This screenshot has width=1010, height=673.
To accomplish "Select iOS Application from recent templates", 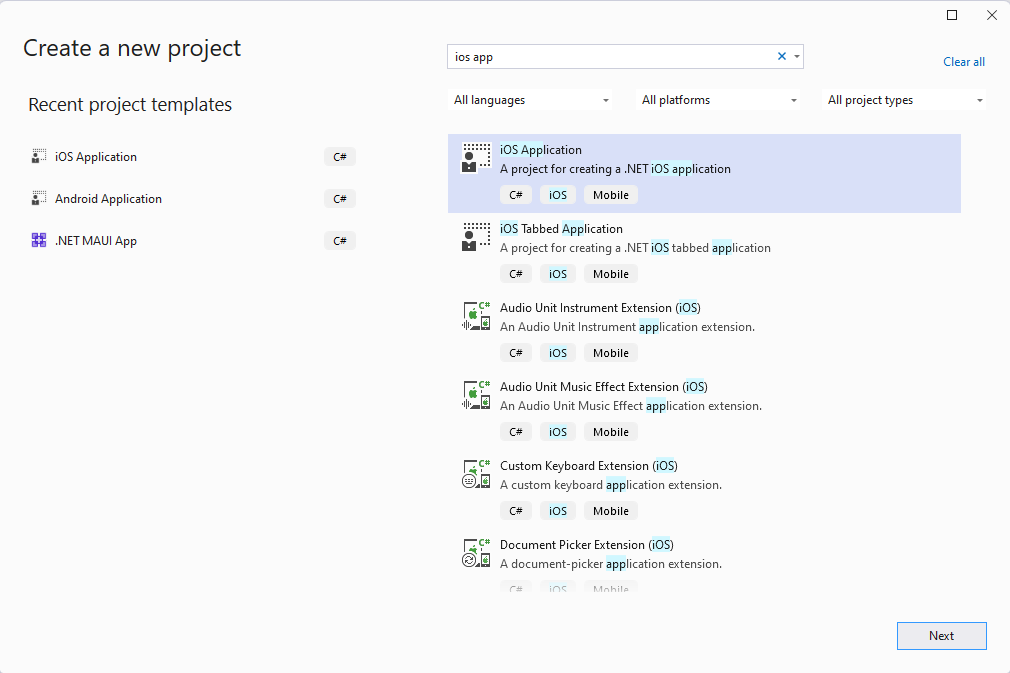I will 96,156.
